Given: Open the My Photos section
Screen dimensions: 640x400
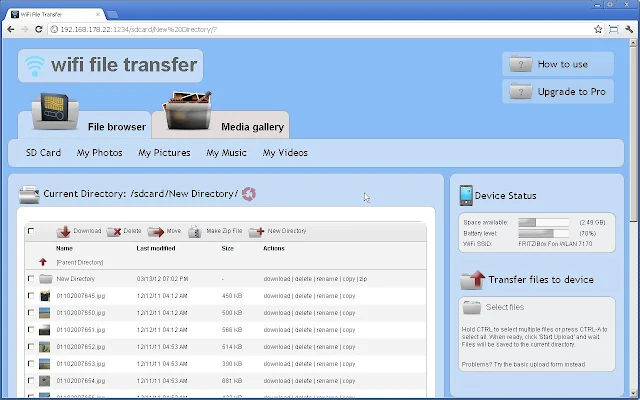Looking at the screenshot, I should coord(100,153).
